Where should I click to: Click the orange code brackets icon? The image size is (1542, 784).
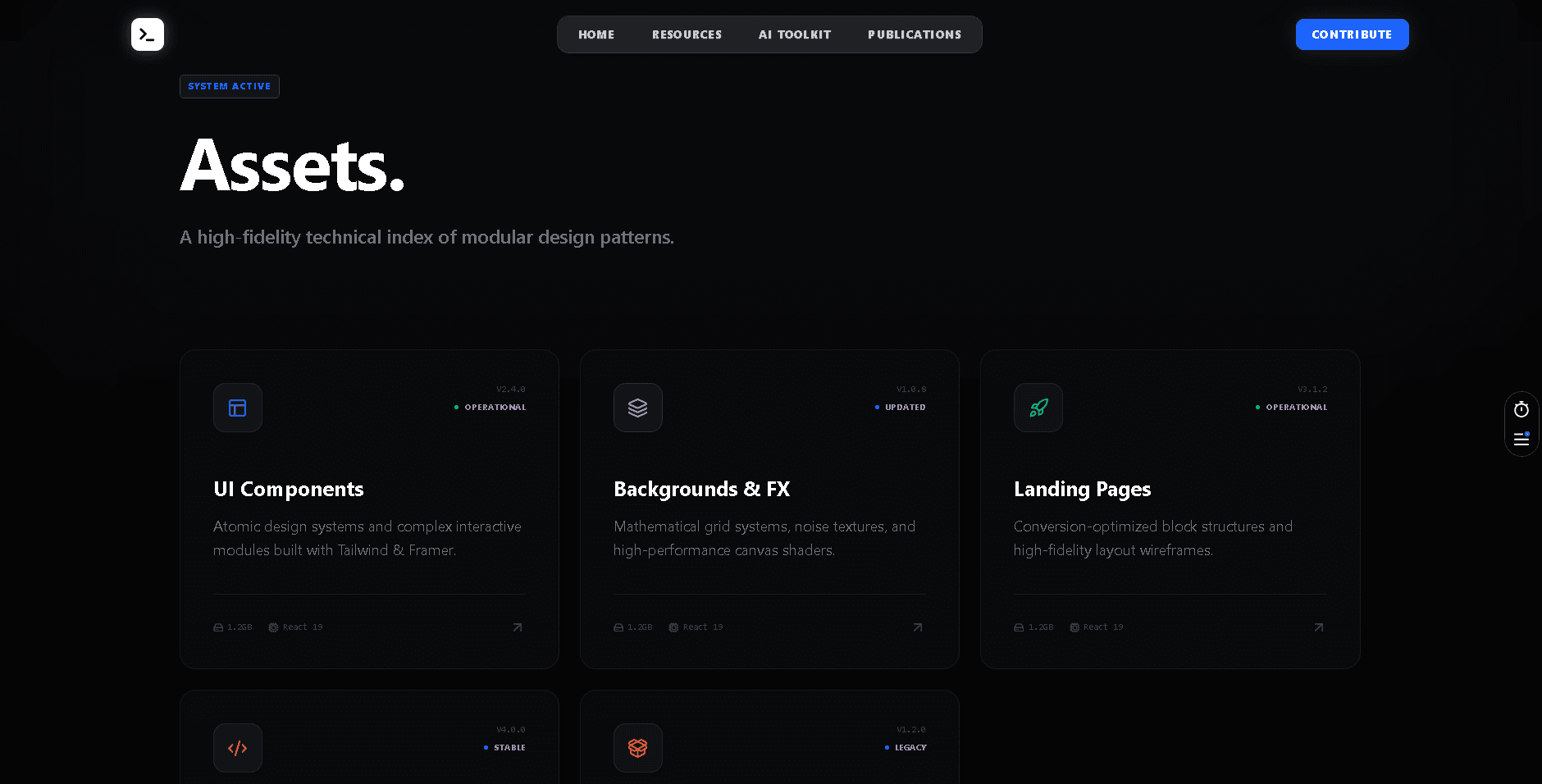[238, 748]
